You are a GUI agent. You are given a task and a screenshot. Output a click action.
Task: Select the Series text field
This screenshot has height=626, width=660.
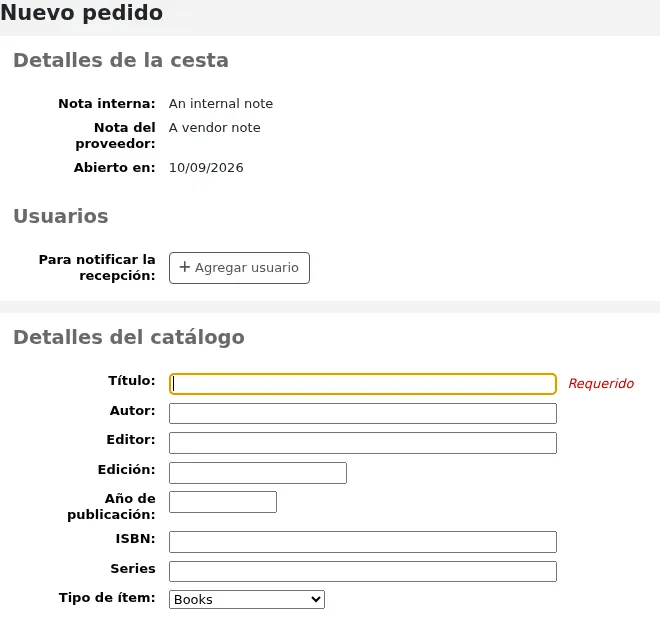[x=363, y=571]
